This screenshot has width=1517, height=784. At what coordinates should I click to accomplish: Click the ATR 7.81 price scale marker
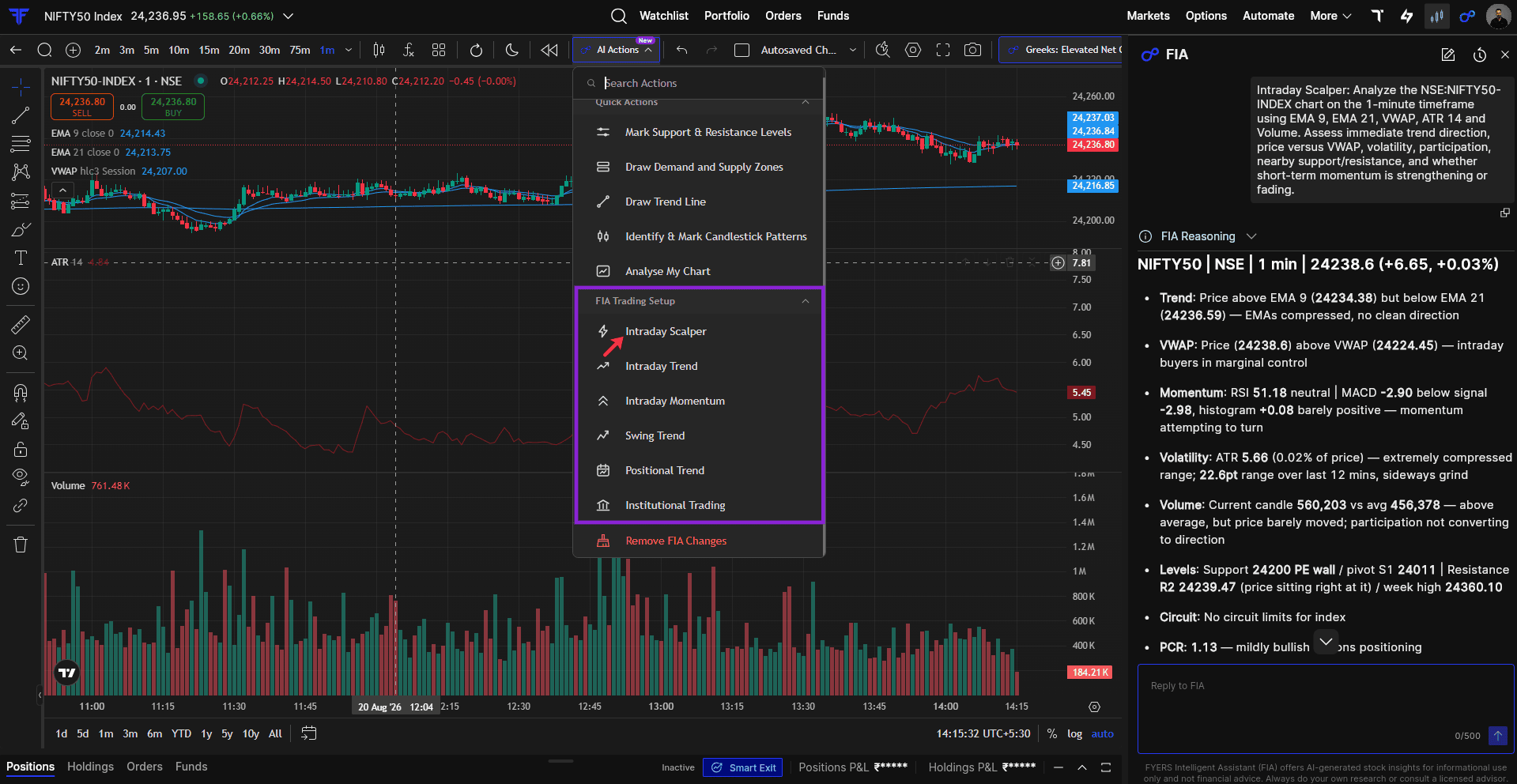click(1081, 263)
